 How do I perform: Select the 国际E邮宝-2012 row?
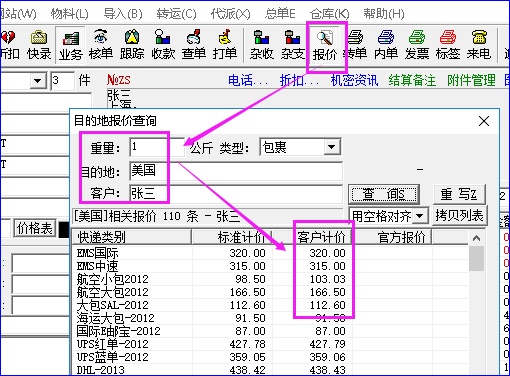click(x=270, y=331)
